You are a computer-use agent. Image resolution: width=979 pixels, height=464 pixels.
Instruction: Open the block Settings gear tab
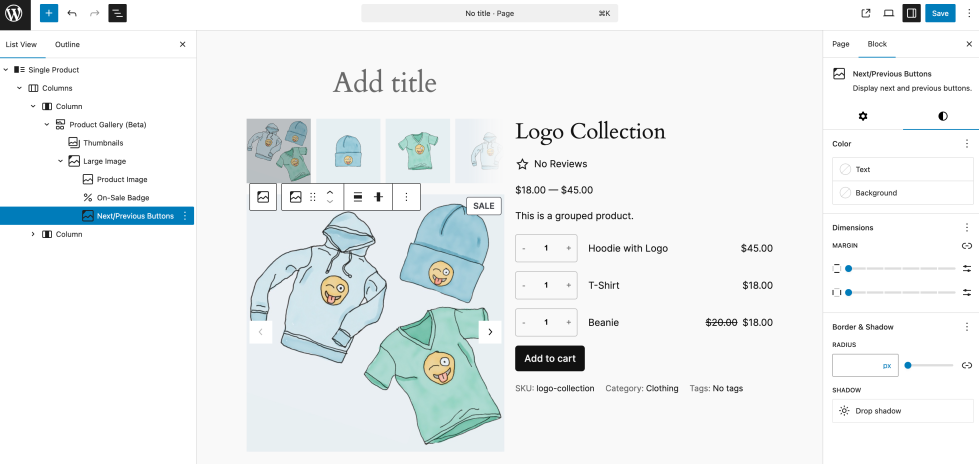pos(862,116)
